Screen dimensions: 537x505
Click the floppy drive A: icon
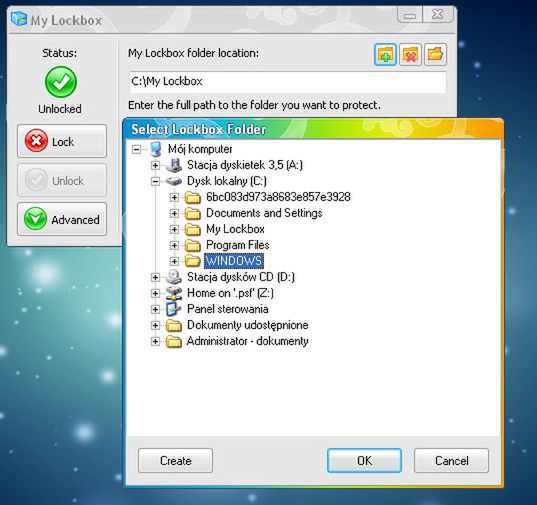(x=174, y=165)
